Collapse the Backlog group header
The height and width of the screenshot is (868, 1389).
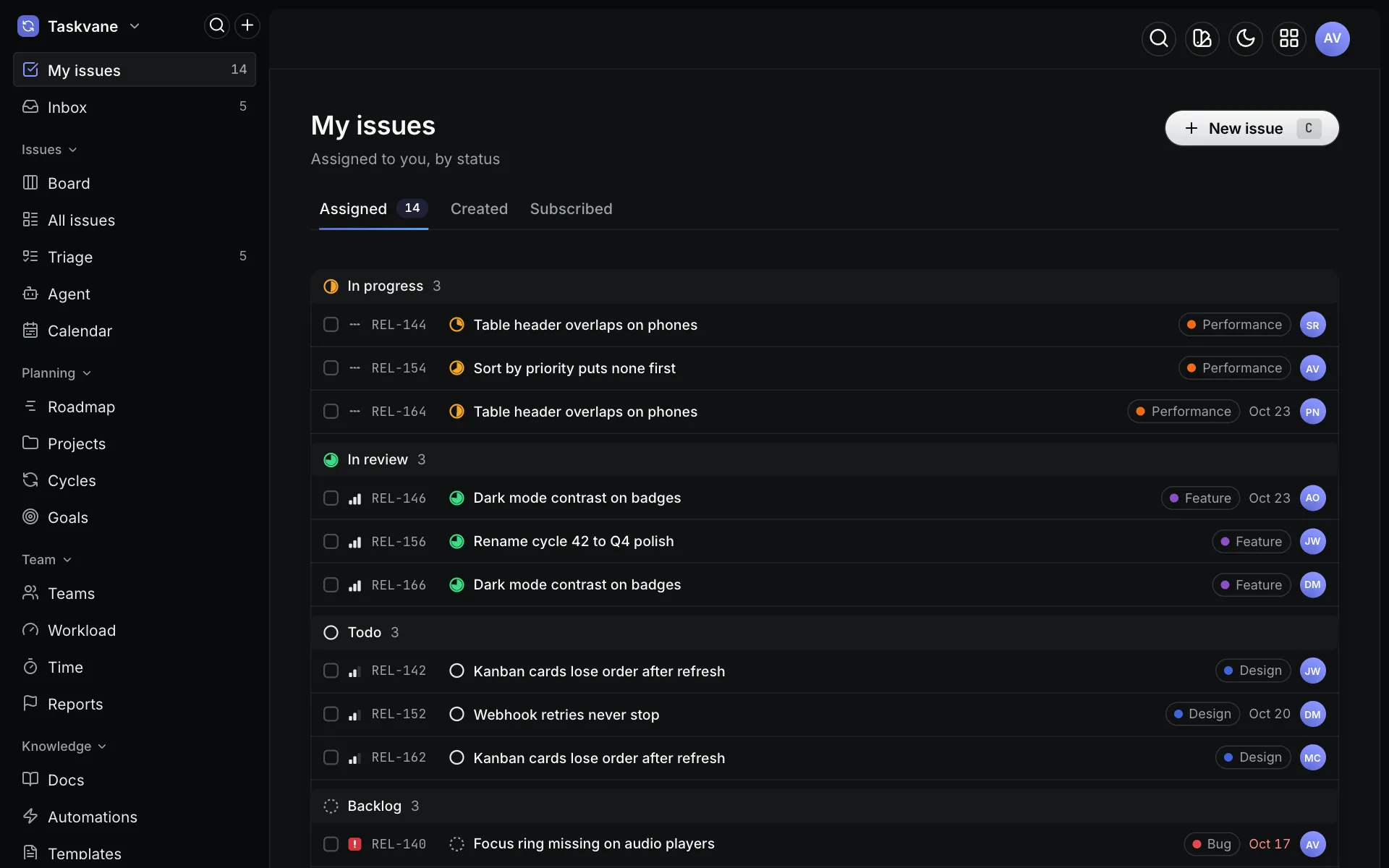[x=825, y=806]
